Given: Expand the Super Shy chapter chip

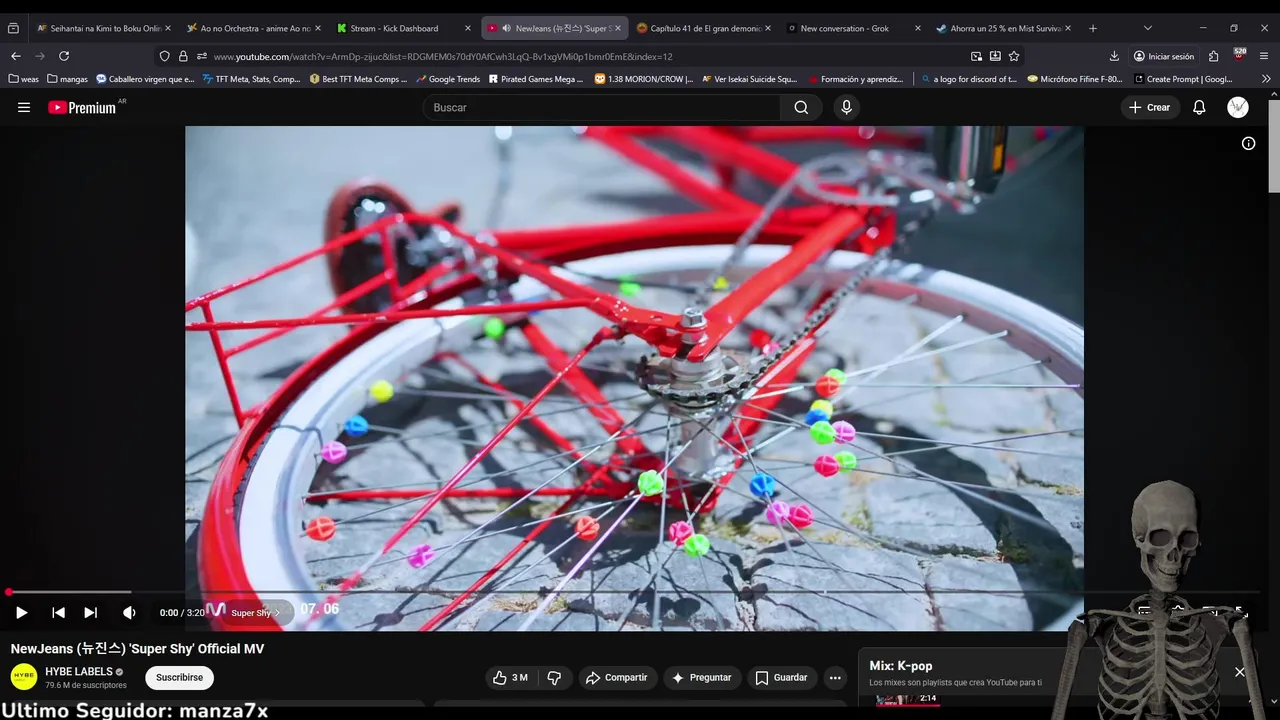Looking at the screenshot, I should [x=257, y=612].
